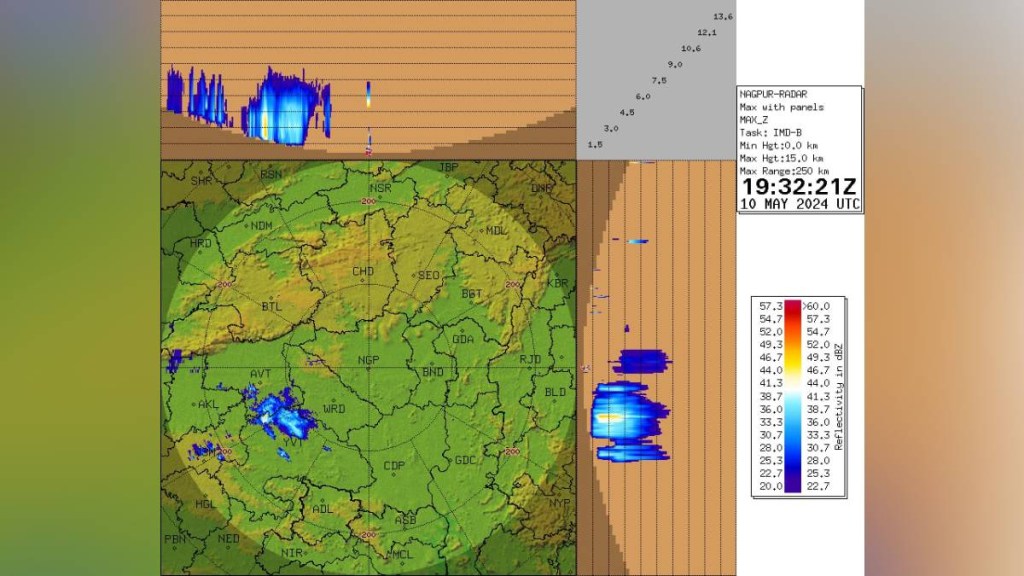Click the GDC station marker
The height and width of the screenshot is (576, 1024).
[465, 460]
